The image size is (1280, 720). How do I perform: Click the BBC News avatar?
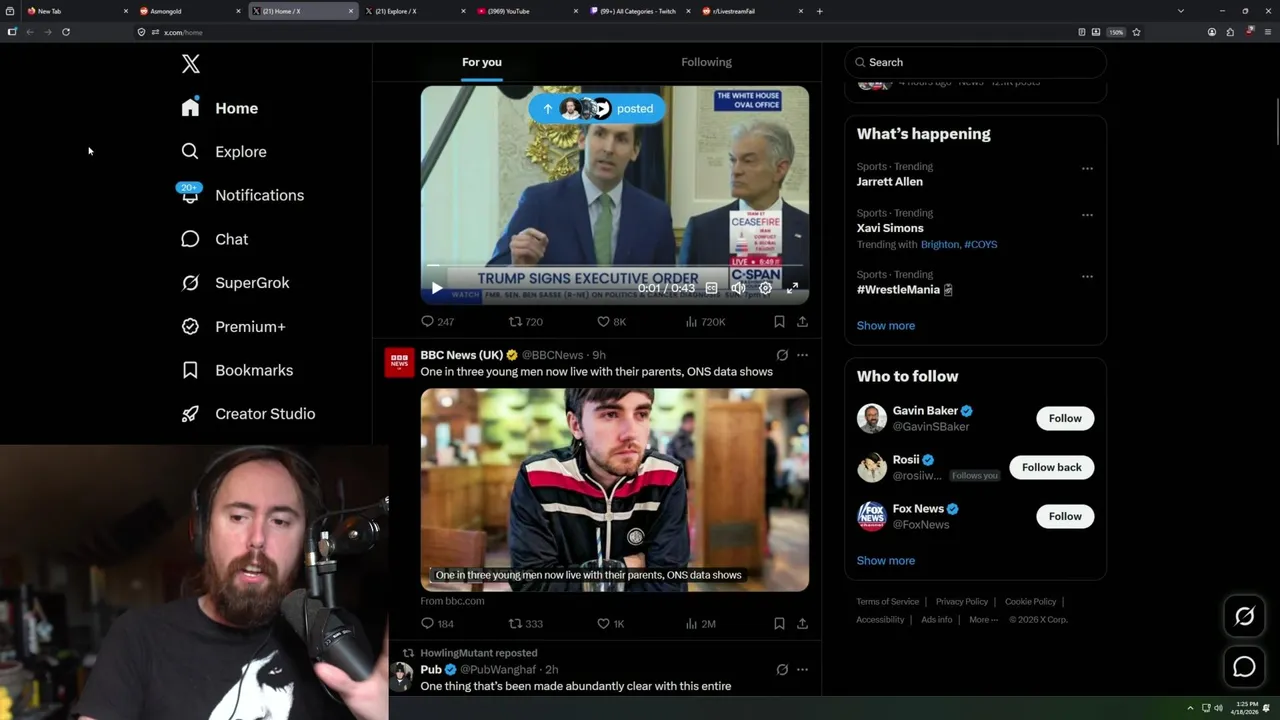coord(399,362)
